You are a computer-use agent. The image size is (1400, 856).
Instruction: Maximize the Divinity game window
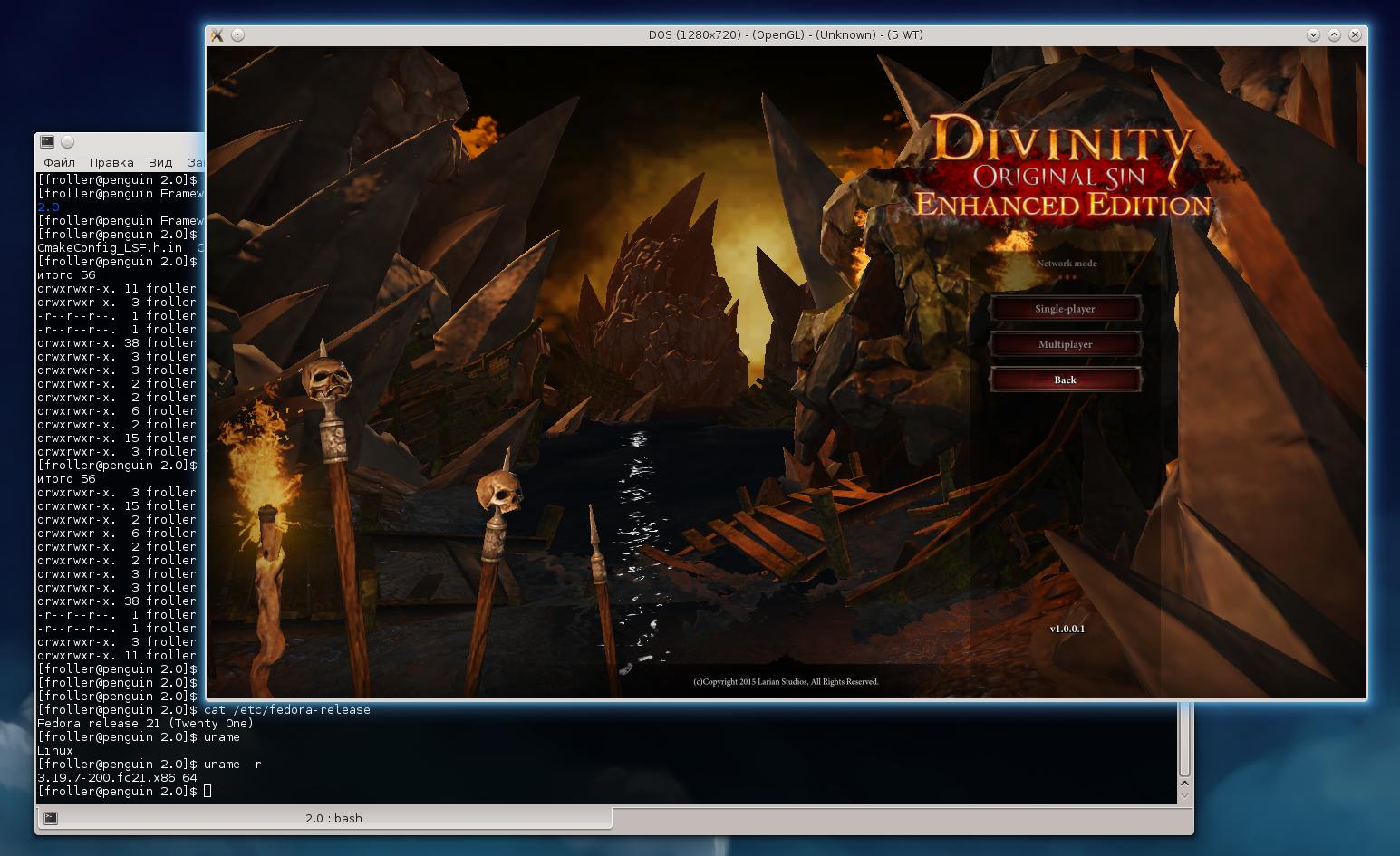pyautogui.click(x=1334, y=35)
